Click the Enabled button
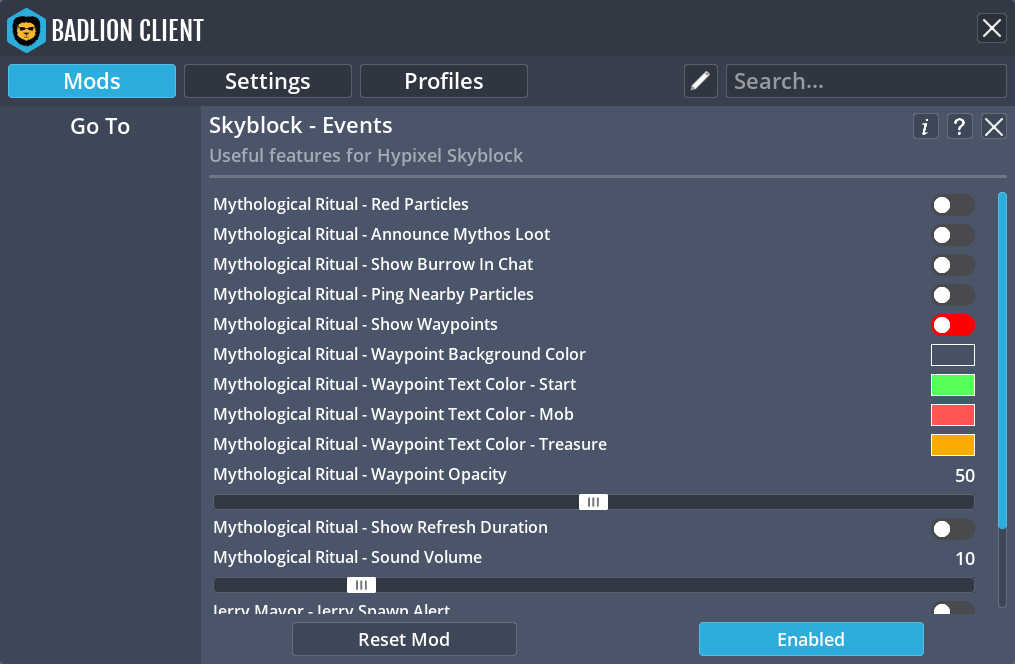The height and width of the screenshot is (664, 1015). pyautogui.click(x=811, y=639)
